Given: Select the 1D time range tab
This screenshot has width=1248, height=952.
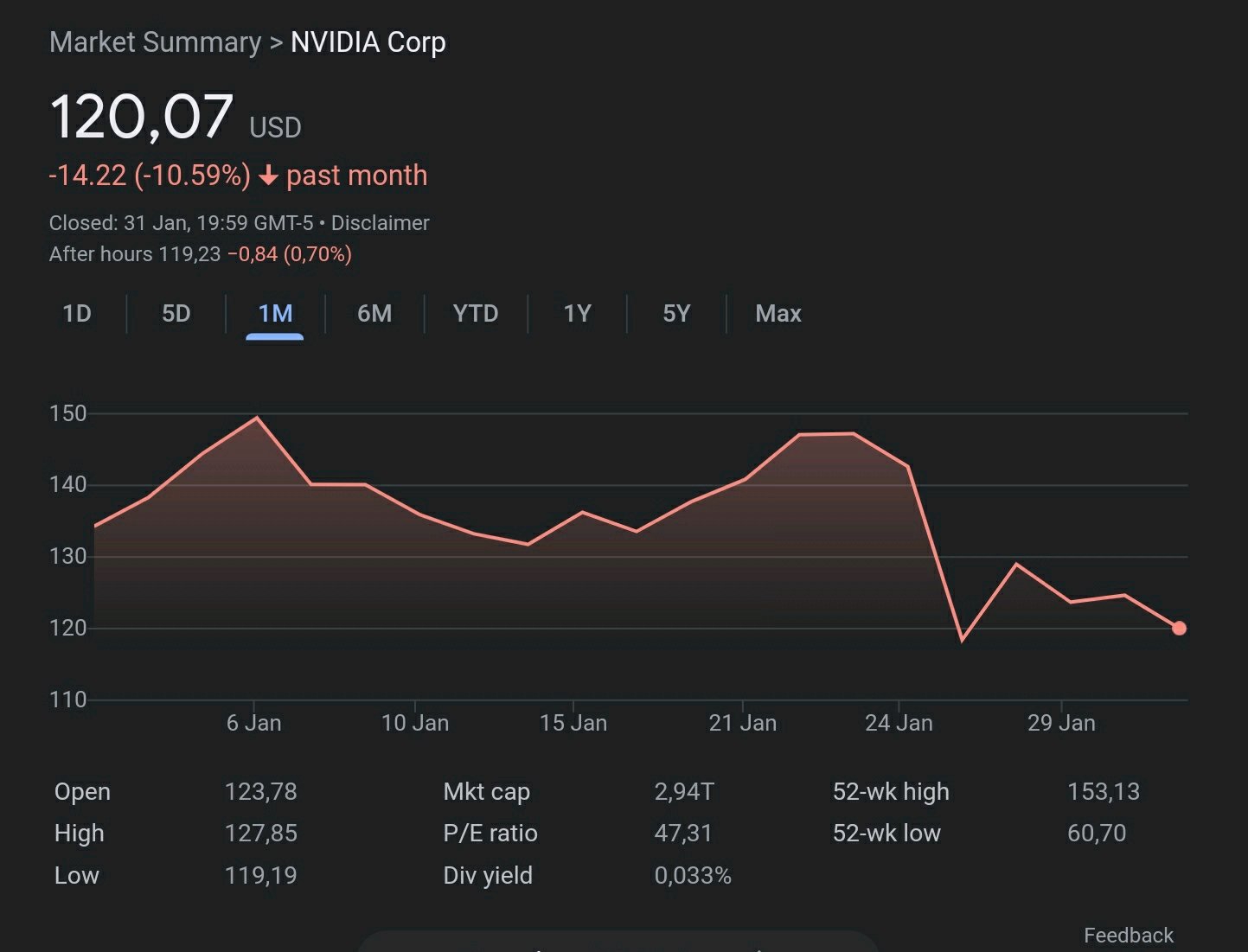Looking at the screenshot, I should (x=77, y=313).
